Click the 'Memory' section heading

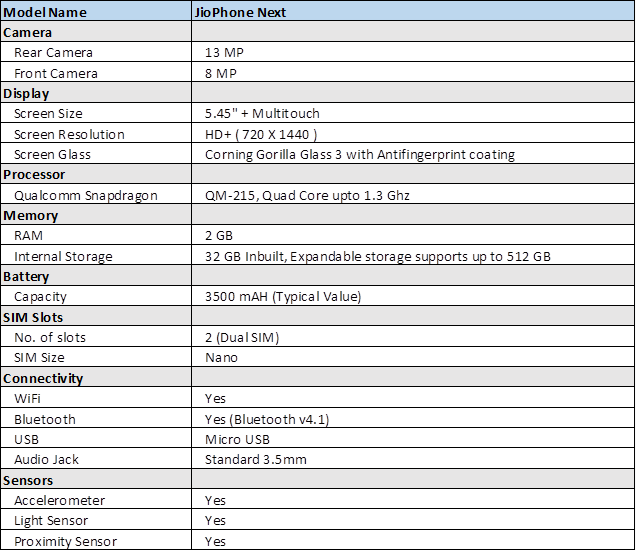click(96, 215)
